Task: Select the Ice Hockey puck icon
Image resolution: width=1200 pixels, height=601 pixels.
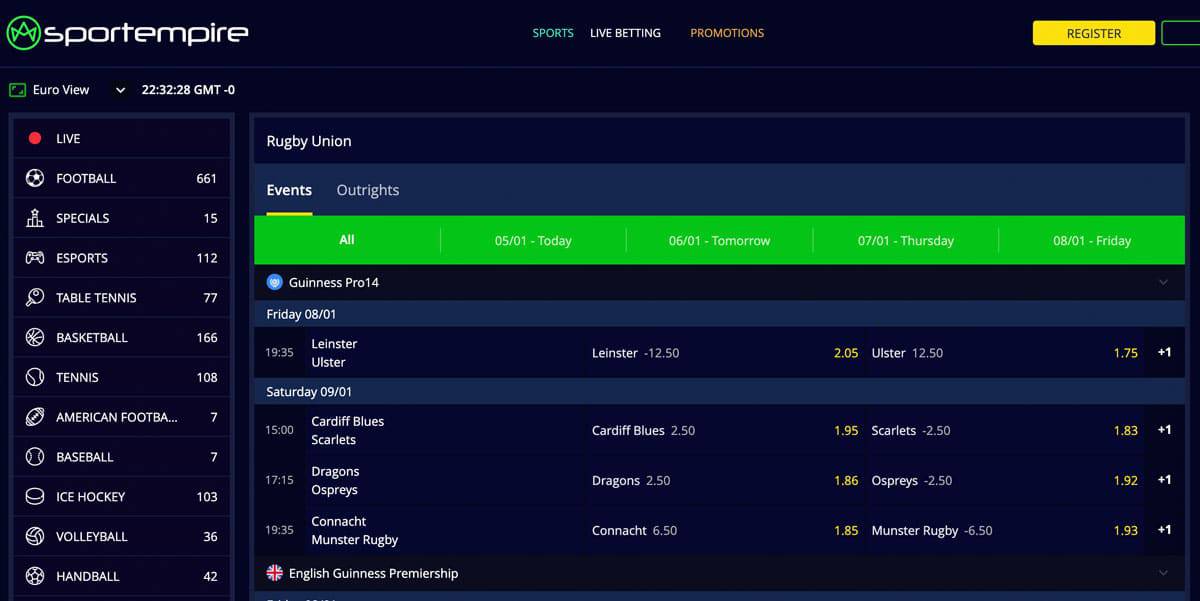Action: 35,496
